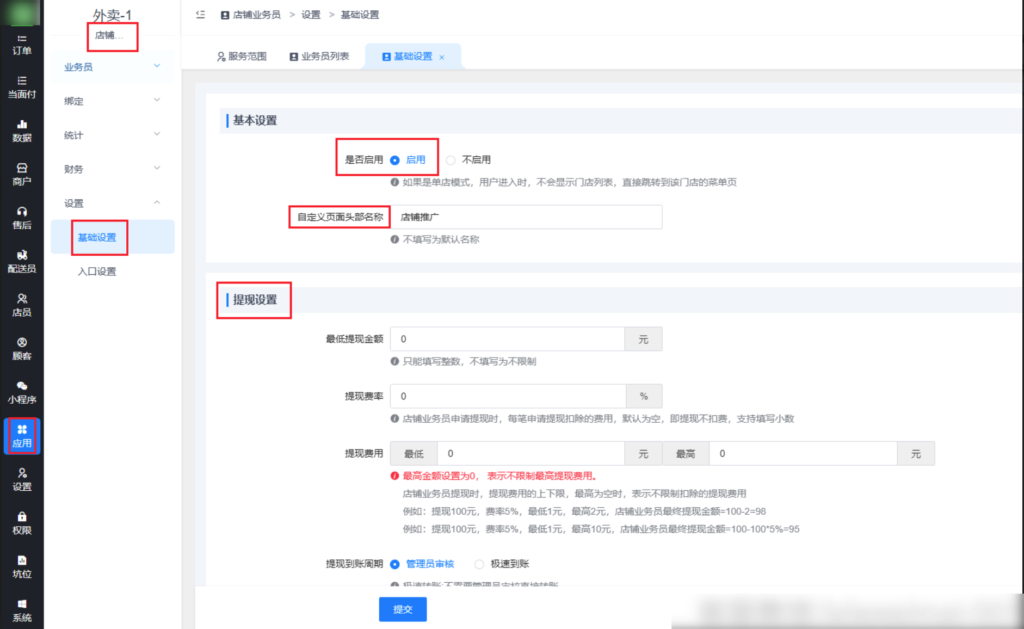
Task: Click the 售后 headset icon
Action: coord(20,215)
